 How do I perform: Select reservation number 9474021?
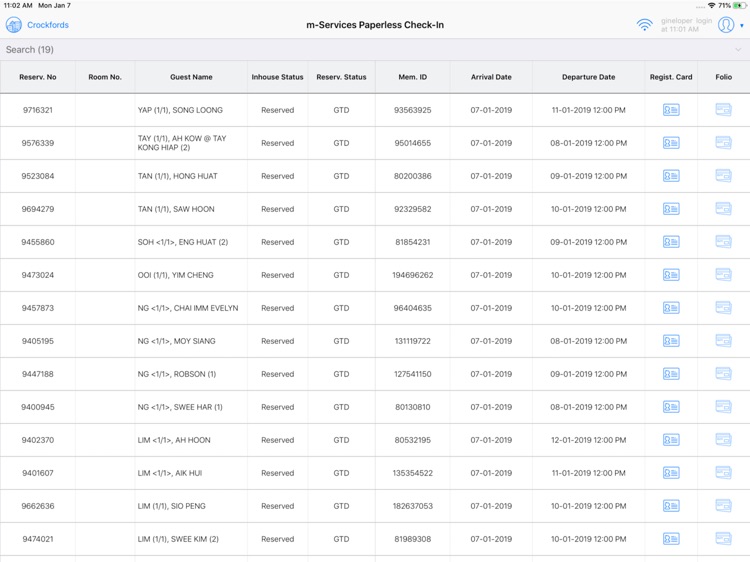(x=38, y=539)
